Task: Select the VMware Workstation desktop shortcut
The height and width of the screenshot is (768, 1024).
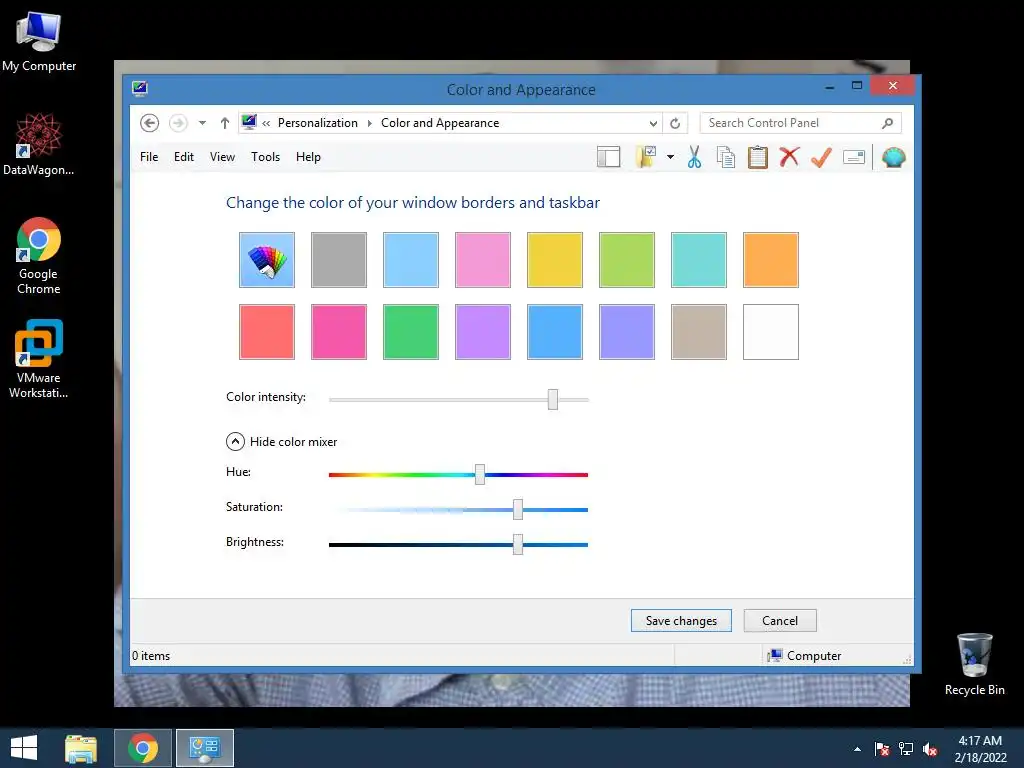Action: coord(39,359)
